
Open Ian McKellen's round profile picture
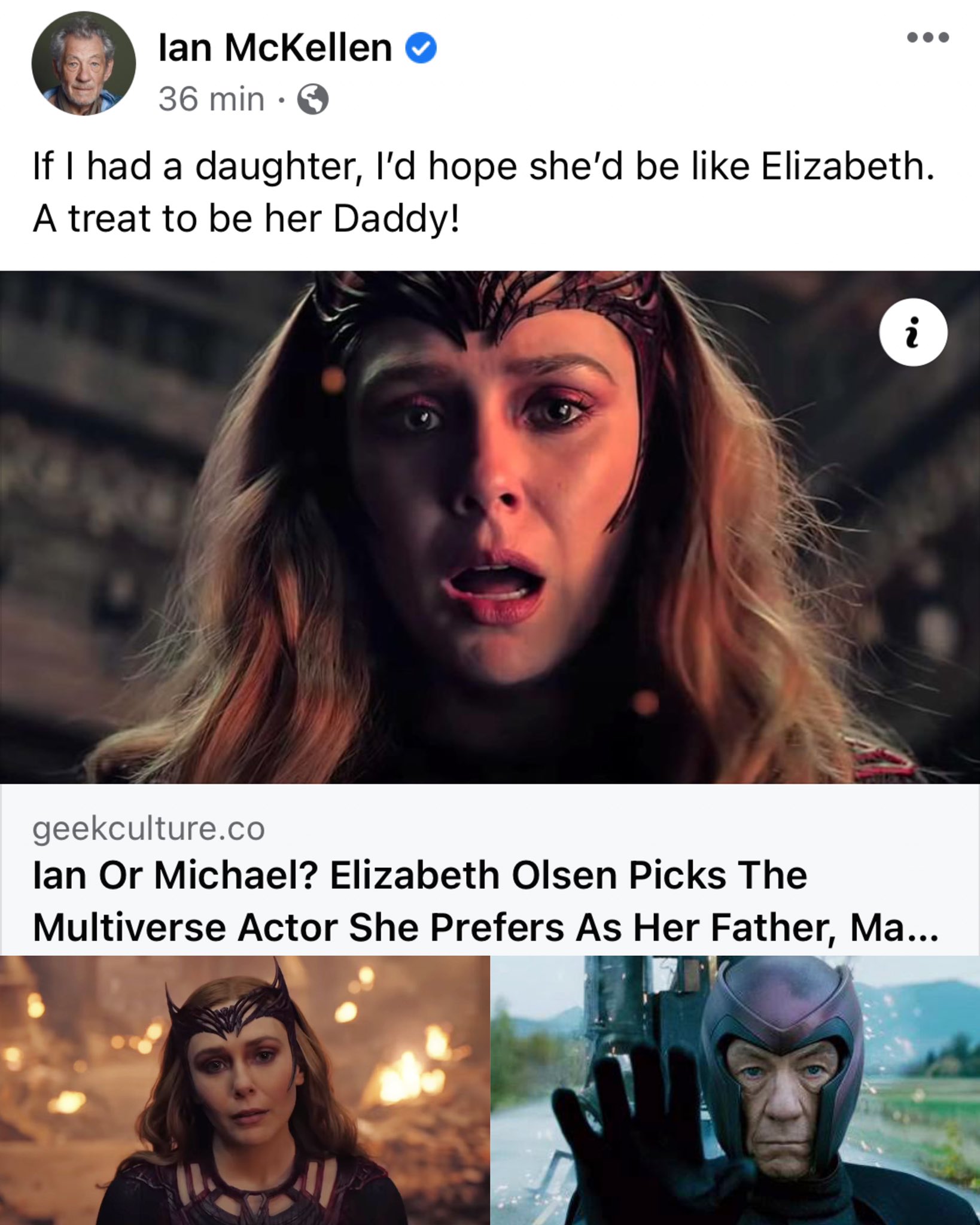(x=84, y=63)
